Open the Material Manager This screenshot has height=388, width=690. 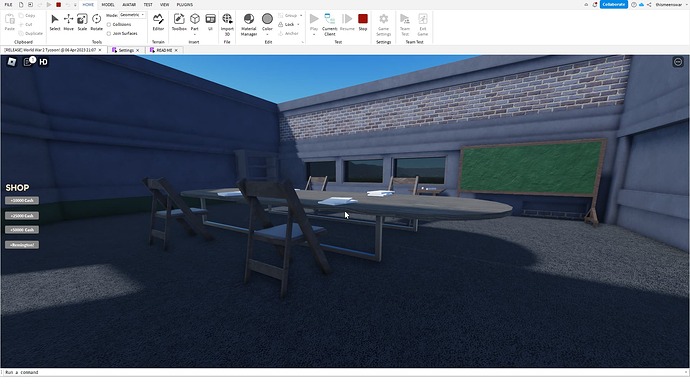(249, 25)
